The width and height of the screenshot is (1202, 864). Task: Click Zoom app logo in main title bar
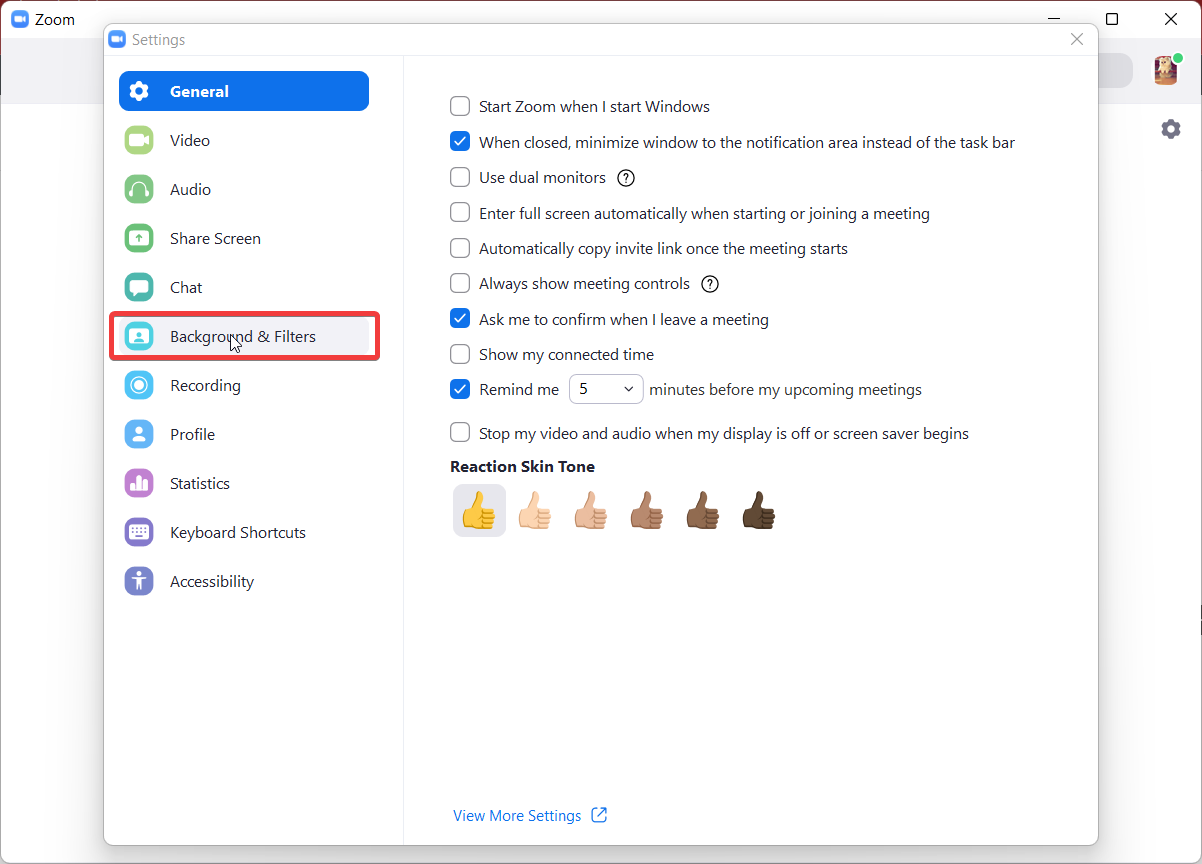pos(20,19)
